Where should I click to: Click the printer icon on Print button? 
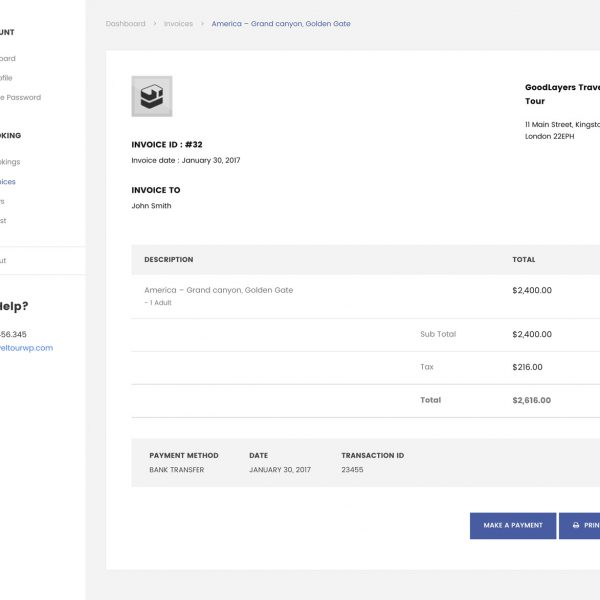coord(576,525)
